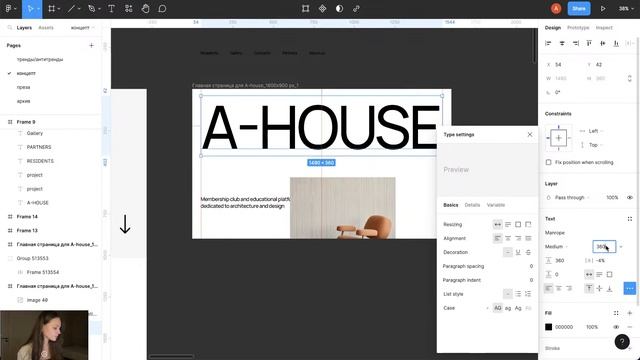Align vertical centers icon
640x360 pixels.
(602, 43)
